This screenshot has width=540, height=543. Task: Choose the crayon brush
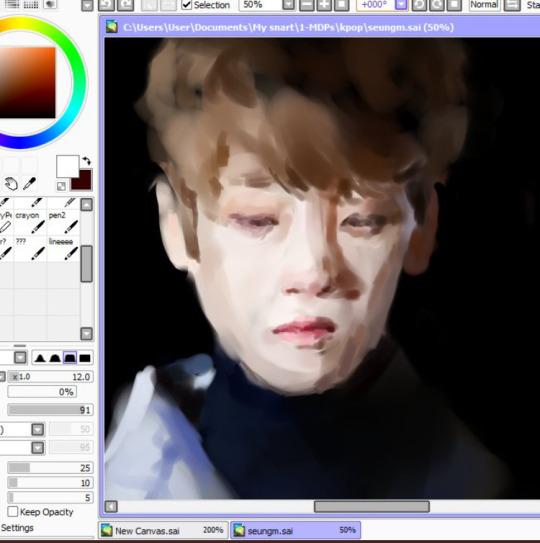30,222
